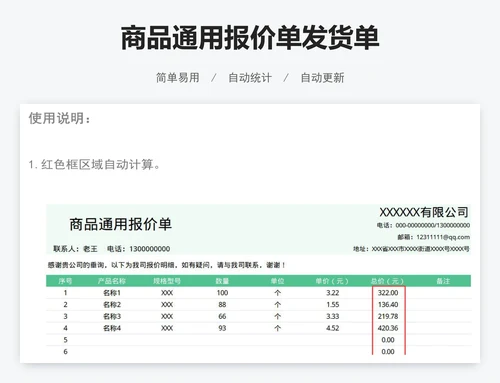Select the product cell 名称1

pyautogui.click(x=112, y=293)
